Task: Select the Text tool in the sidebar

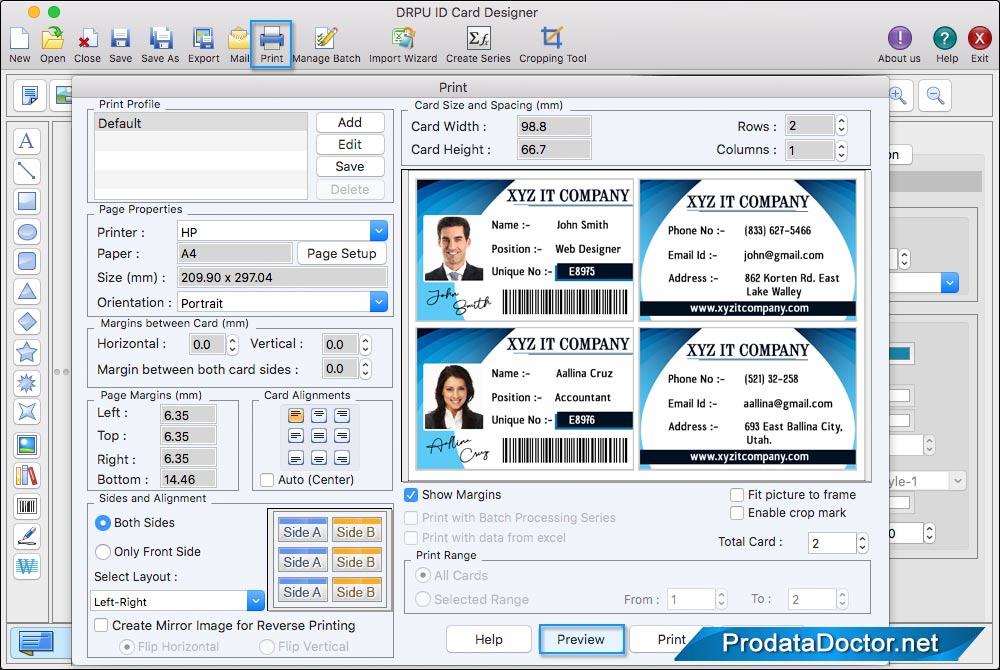Action: [26, 141]
